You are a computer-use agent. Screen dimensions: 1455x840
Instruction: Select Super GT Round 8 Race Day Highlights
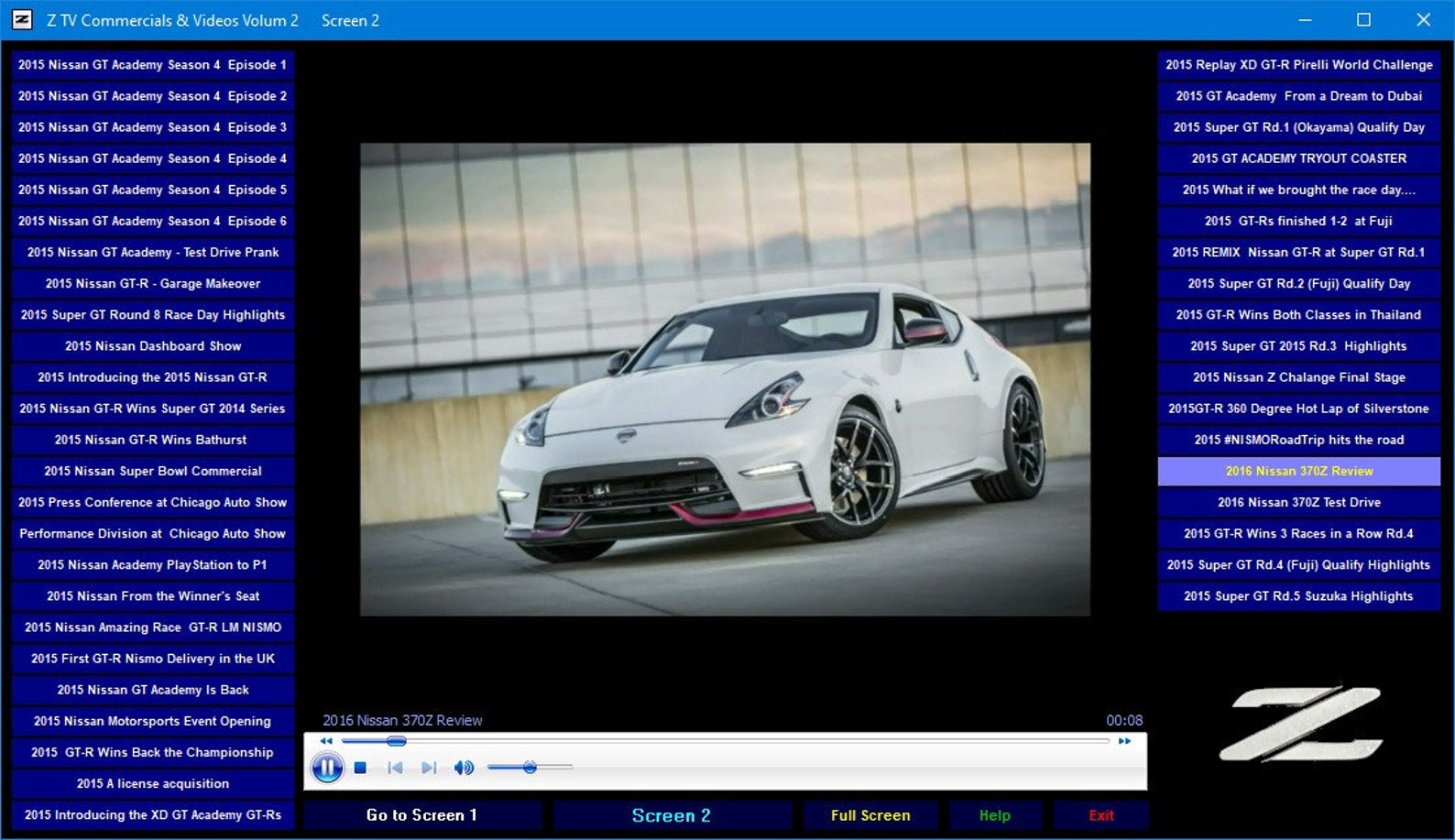pyautogui.click(x=153, y=315)
